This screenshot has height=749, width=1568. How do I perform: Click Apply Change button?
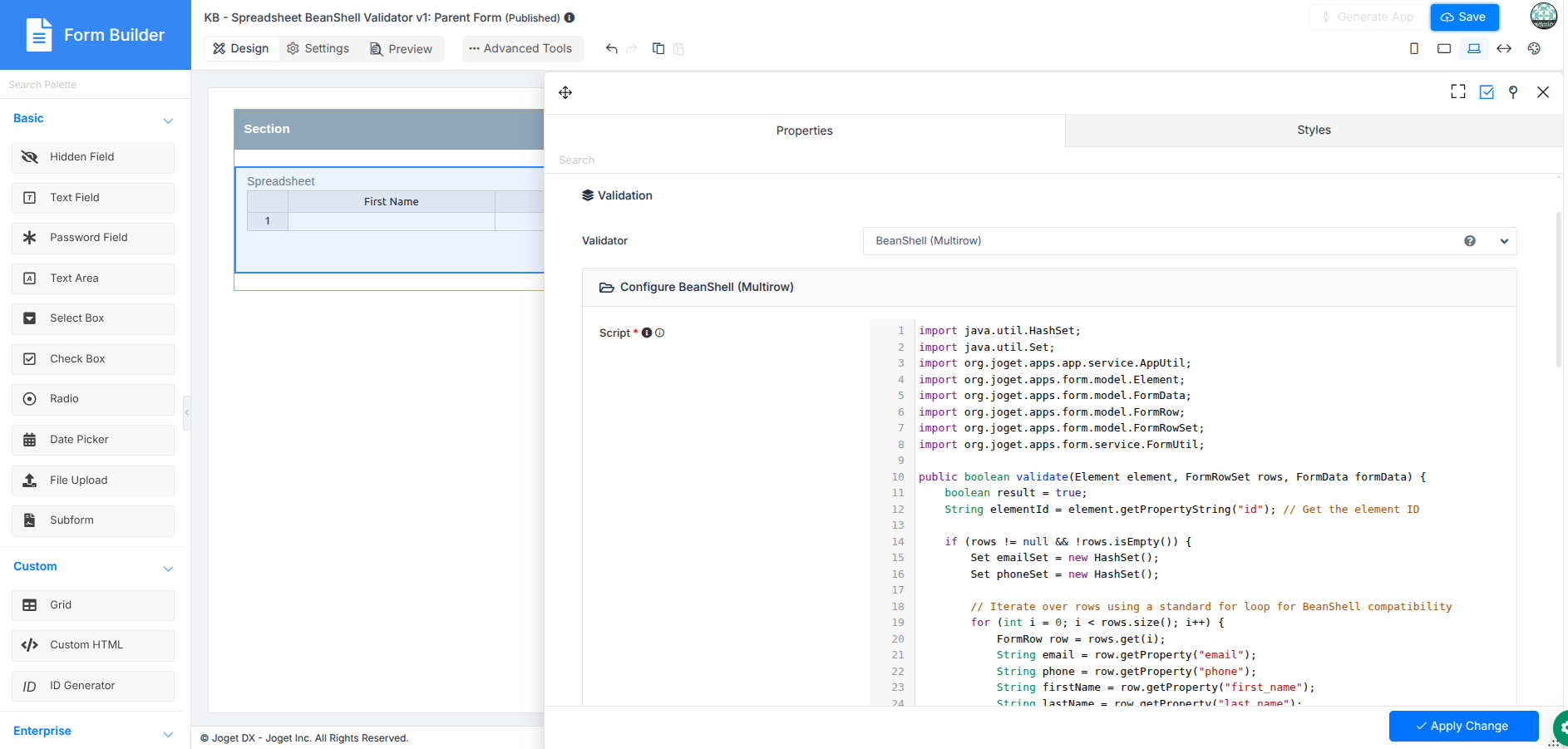[x=1463, y=726]
